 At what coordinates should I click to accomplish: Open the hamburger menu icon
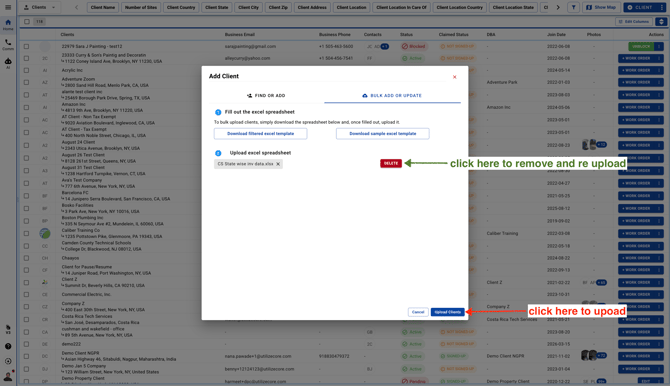pos(8,7)
